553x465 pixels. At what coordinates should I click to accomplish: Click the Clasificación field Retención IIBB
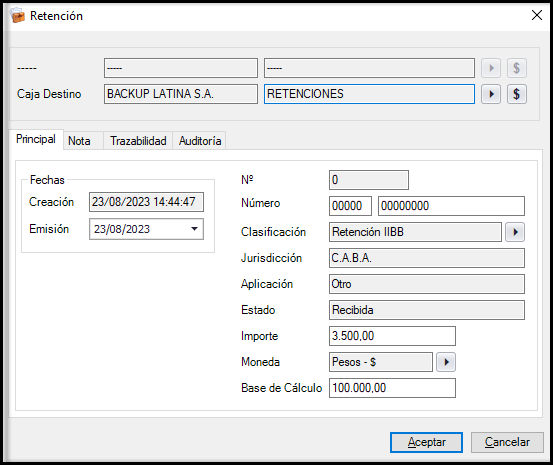point(415,232)
